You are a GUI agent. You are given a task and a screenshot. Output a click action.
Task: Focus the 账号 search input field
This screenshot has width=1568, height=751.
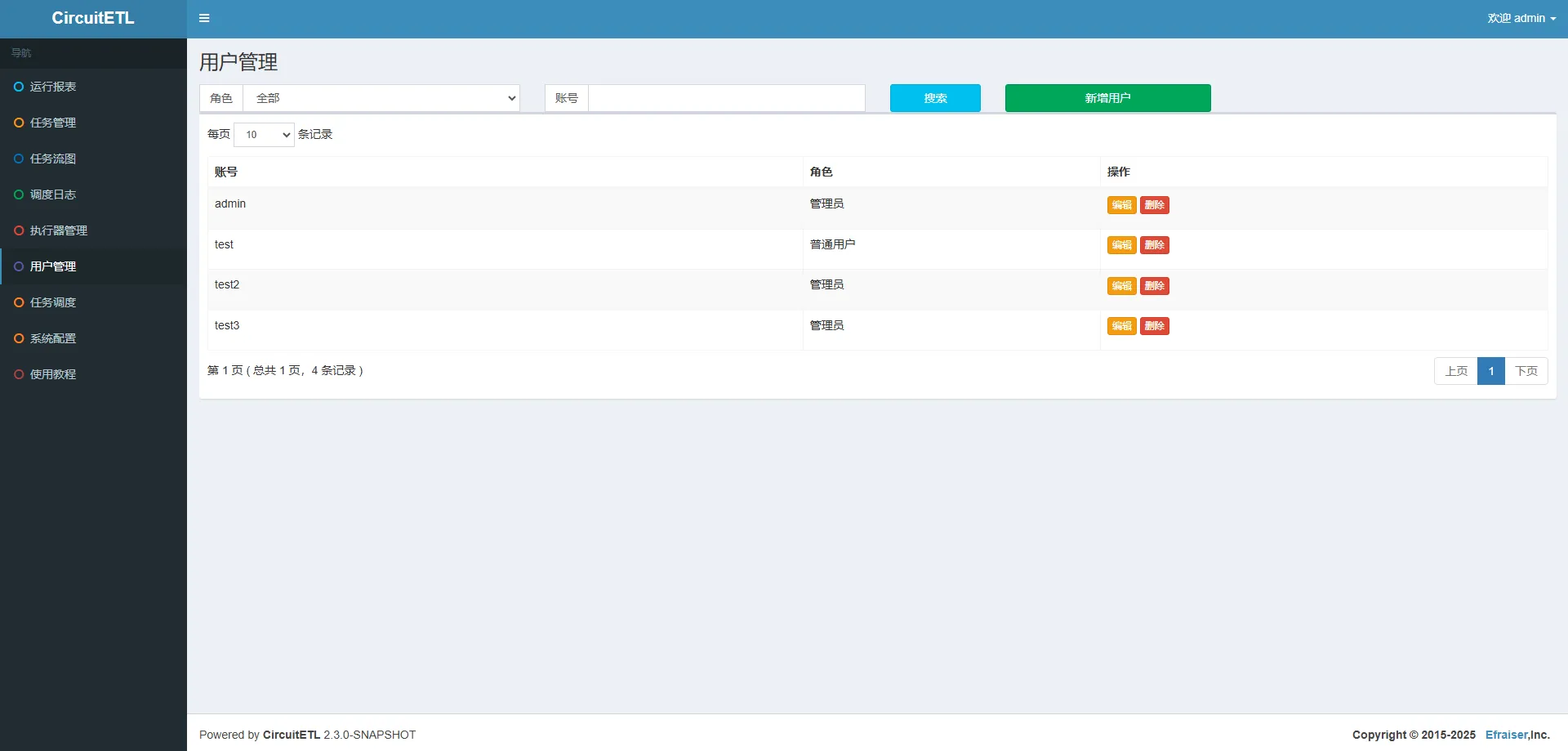coord(726,98)
